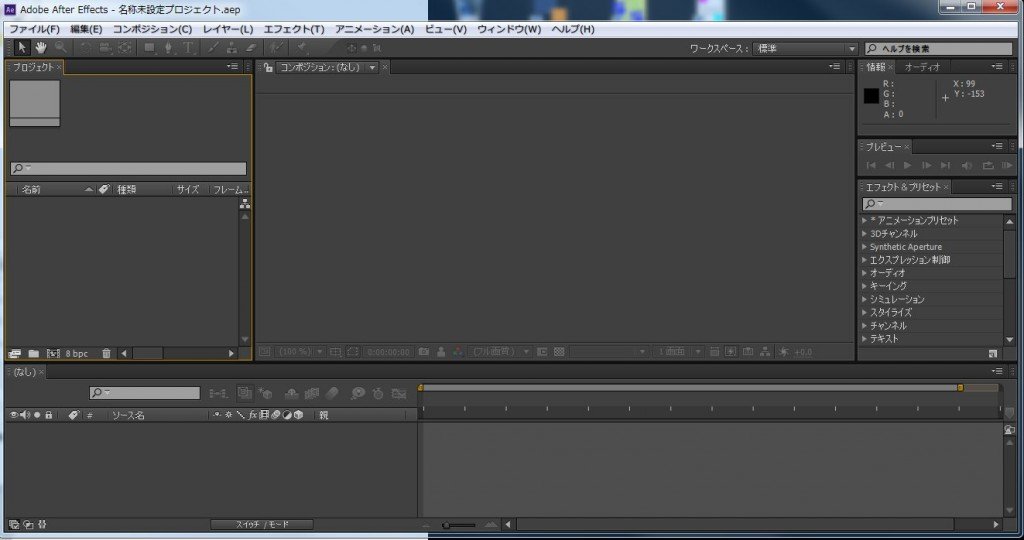Screen dimensions: 1024x540
Task: Open ファイル(F) menu
Action: coord(34,29)
